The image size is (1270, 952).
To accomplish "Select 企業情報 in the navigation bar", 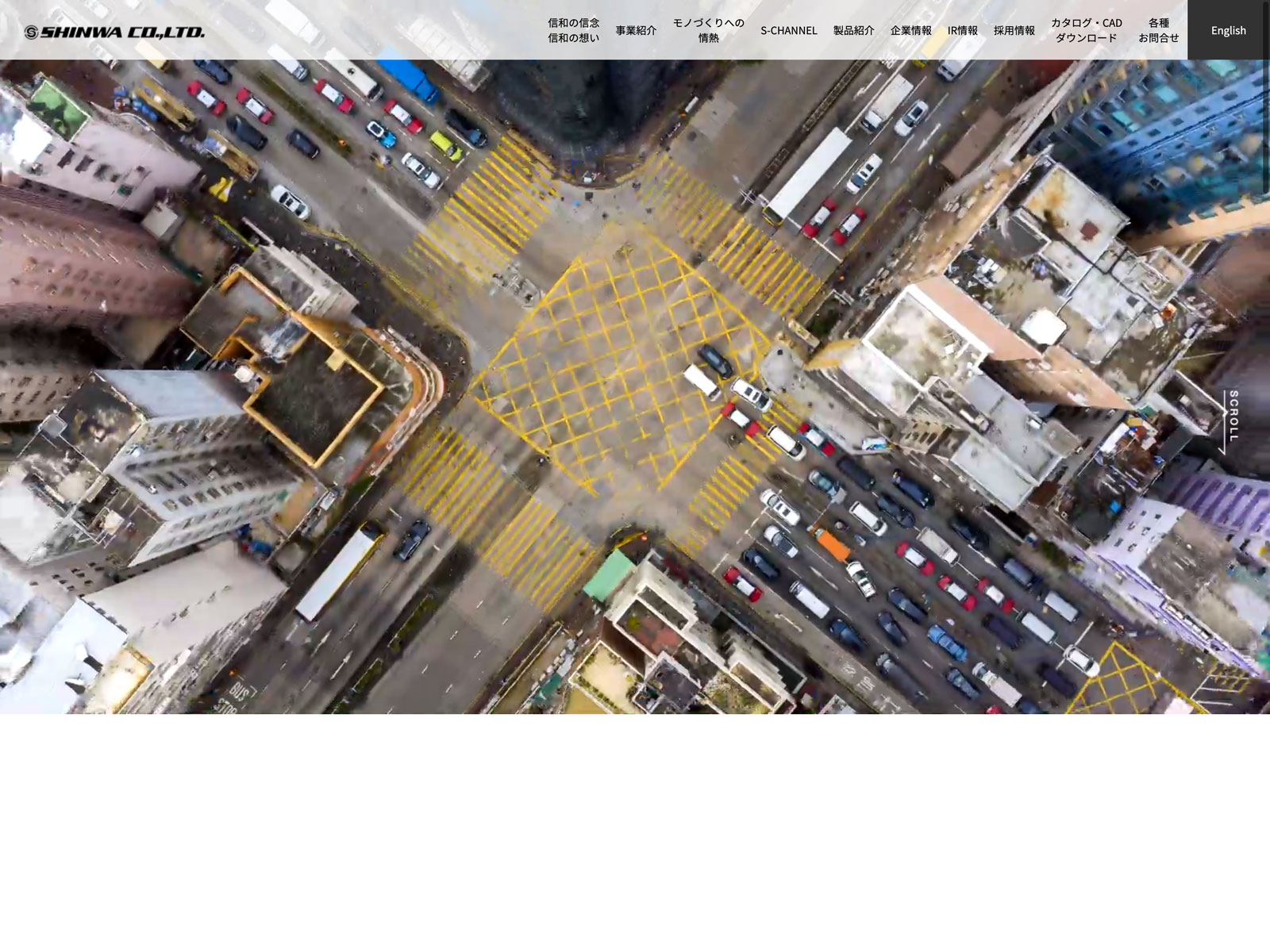I will click(x=910, y=30).
